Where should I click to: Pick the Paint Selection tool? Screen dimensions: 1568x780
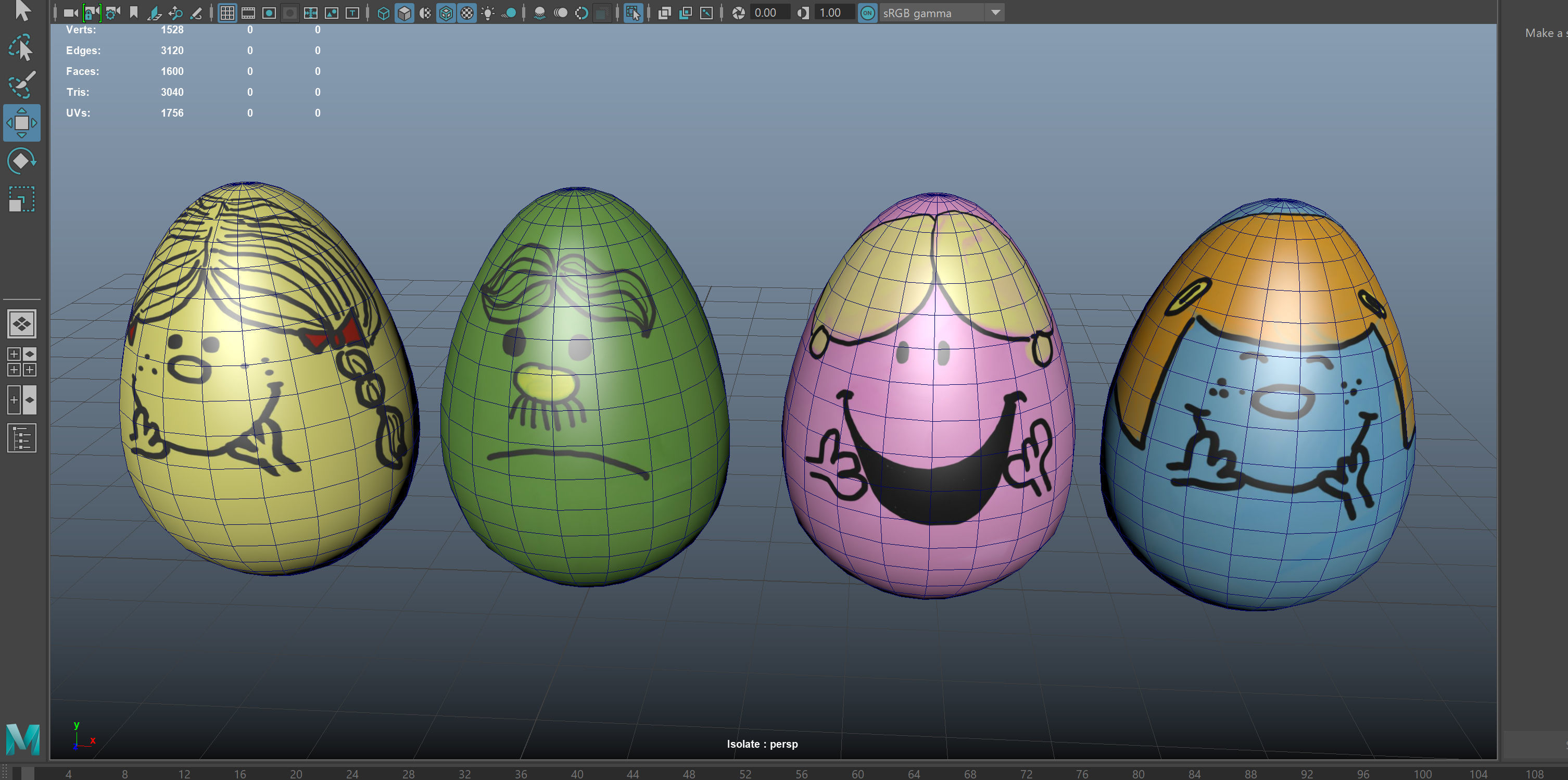22,84
